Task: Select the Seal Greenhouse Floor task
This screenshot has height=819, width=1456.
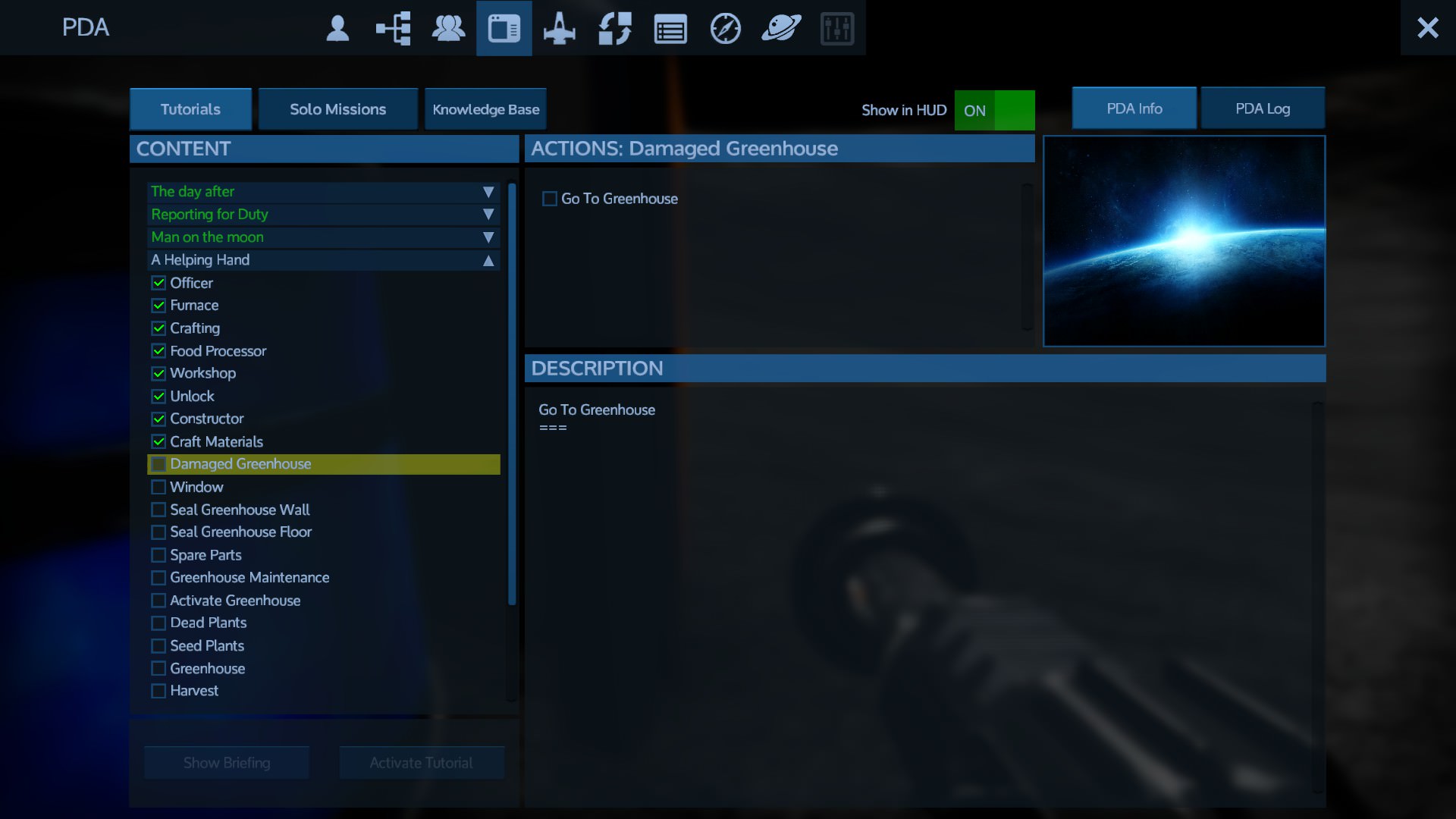Action: pyautogui.click(x=323, y=532)
